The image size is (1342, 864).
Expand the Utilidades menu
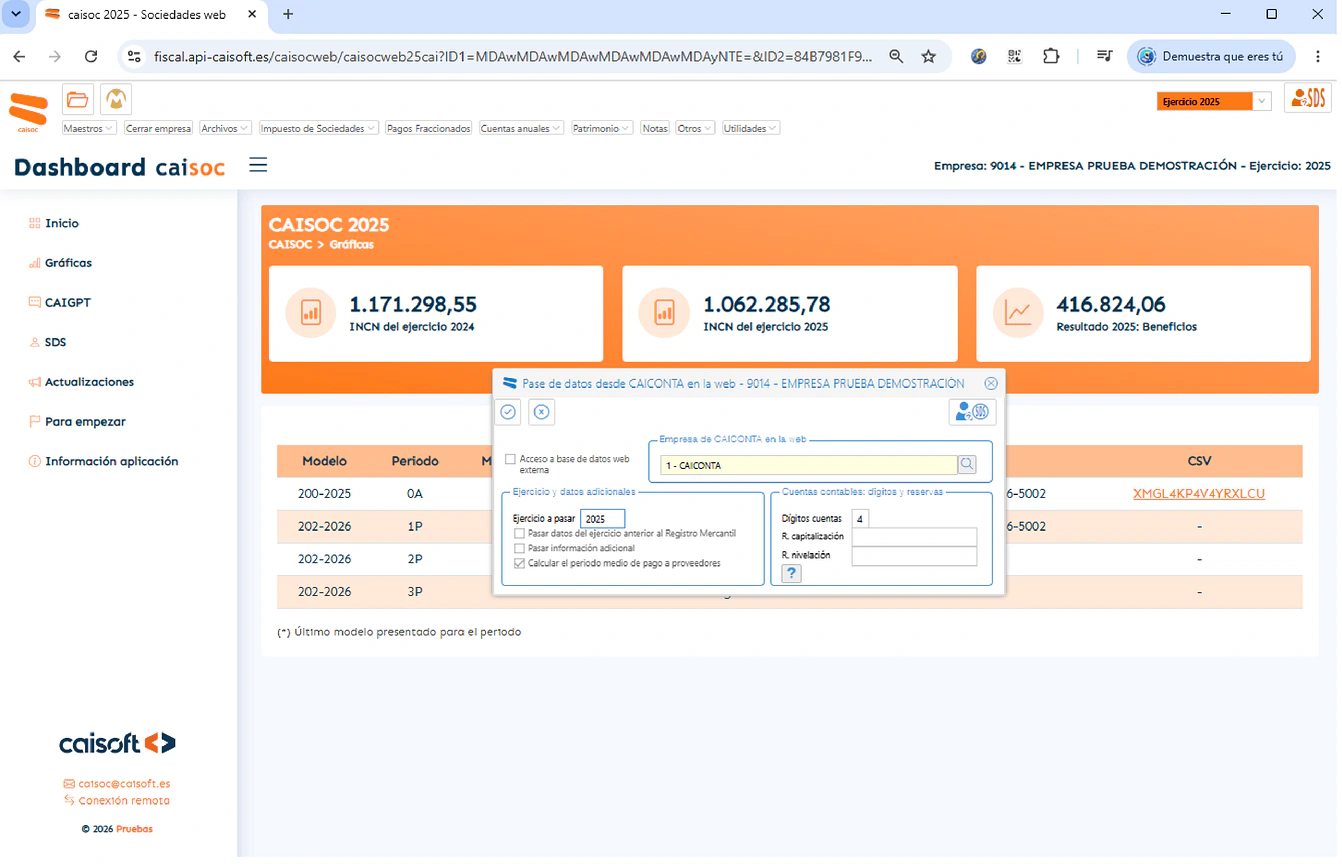tap(751, 128)
